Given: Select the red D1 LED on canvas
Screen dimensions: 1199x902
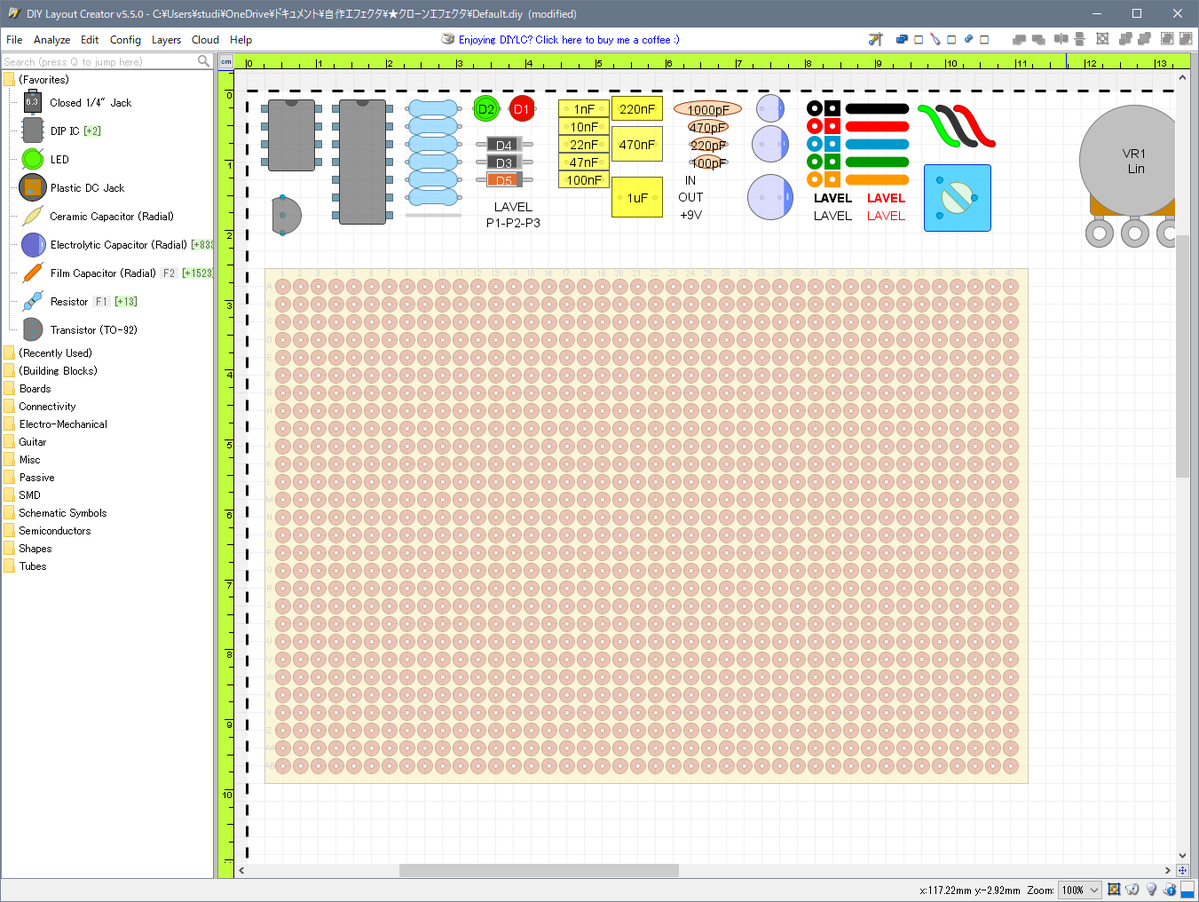Looking at the screenshot, I should [x=522, y=109].
